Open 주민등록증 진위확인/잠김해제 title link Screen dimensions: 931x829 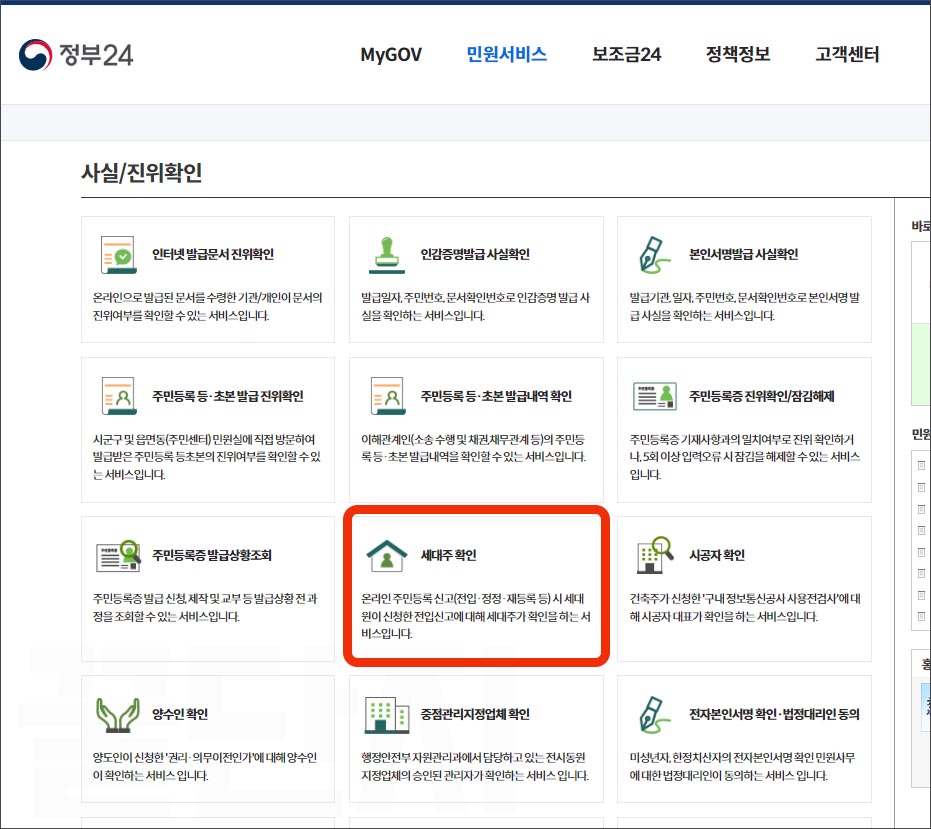(x=762, y=396)
